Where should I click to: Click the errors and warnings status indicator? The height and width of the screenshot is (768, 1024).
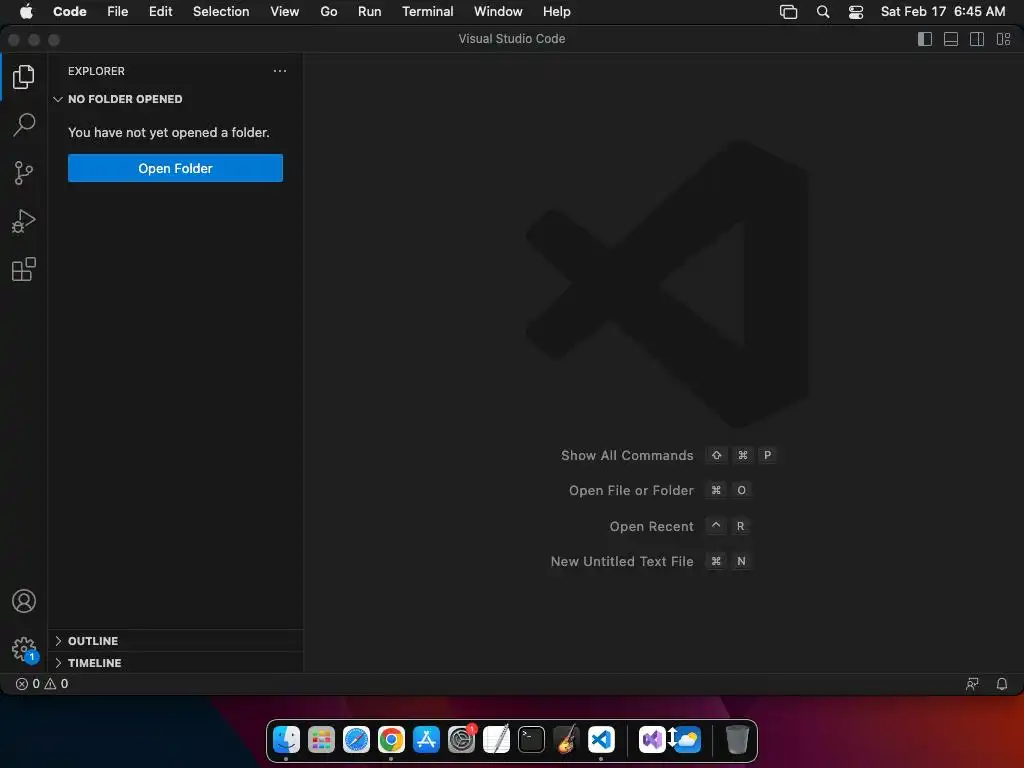(42, 684)
